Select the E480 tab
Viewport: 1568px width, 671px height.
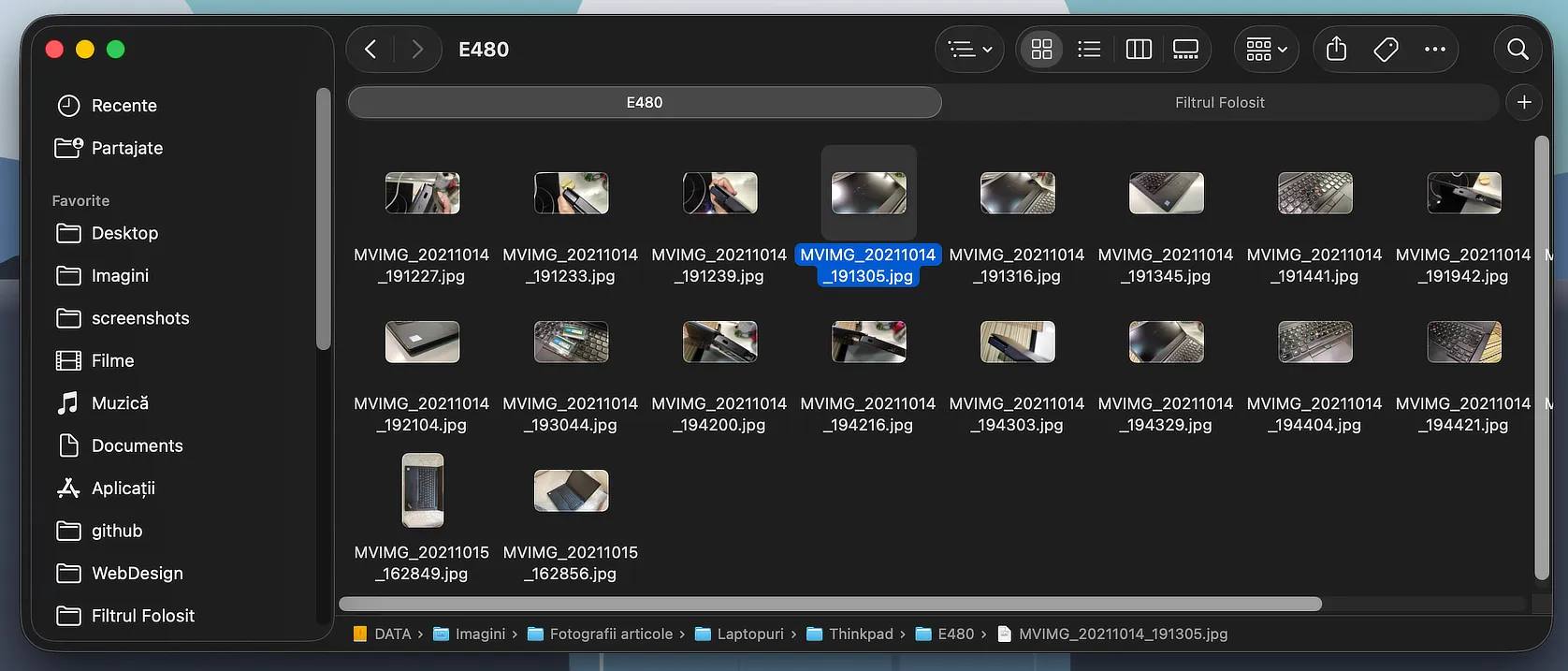click(645, 103)
